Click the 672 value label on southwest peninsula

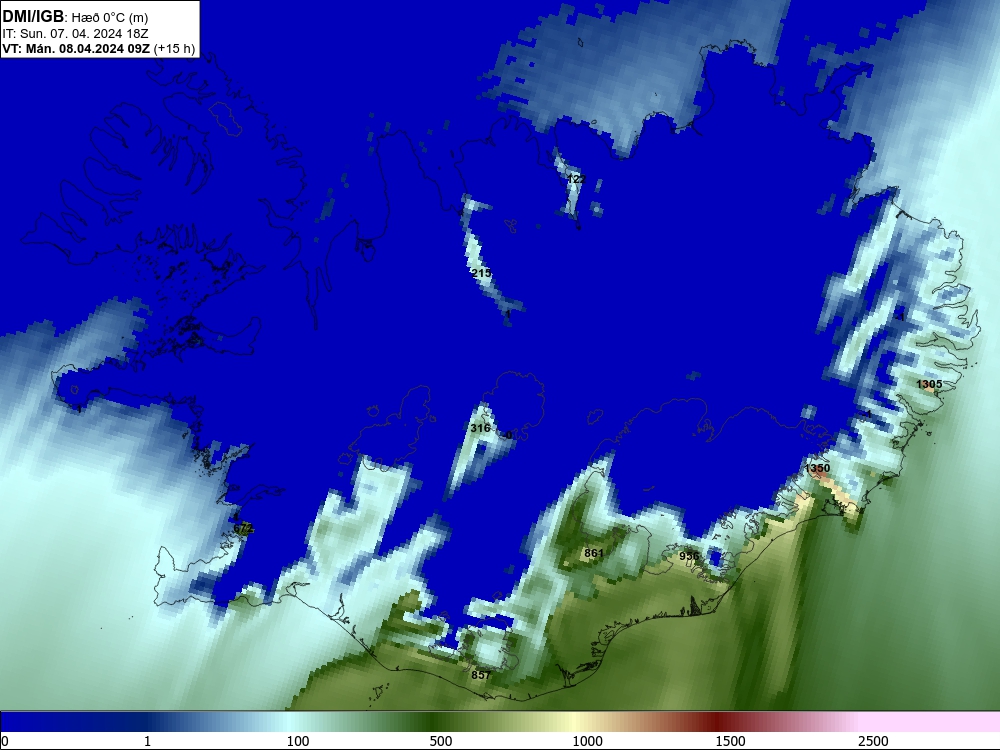(243, 529)
